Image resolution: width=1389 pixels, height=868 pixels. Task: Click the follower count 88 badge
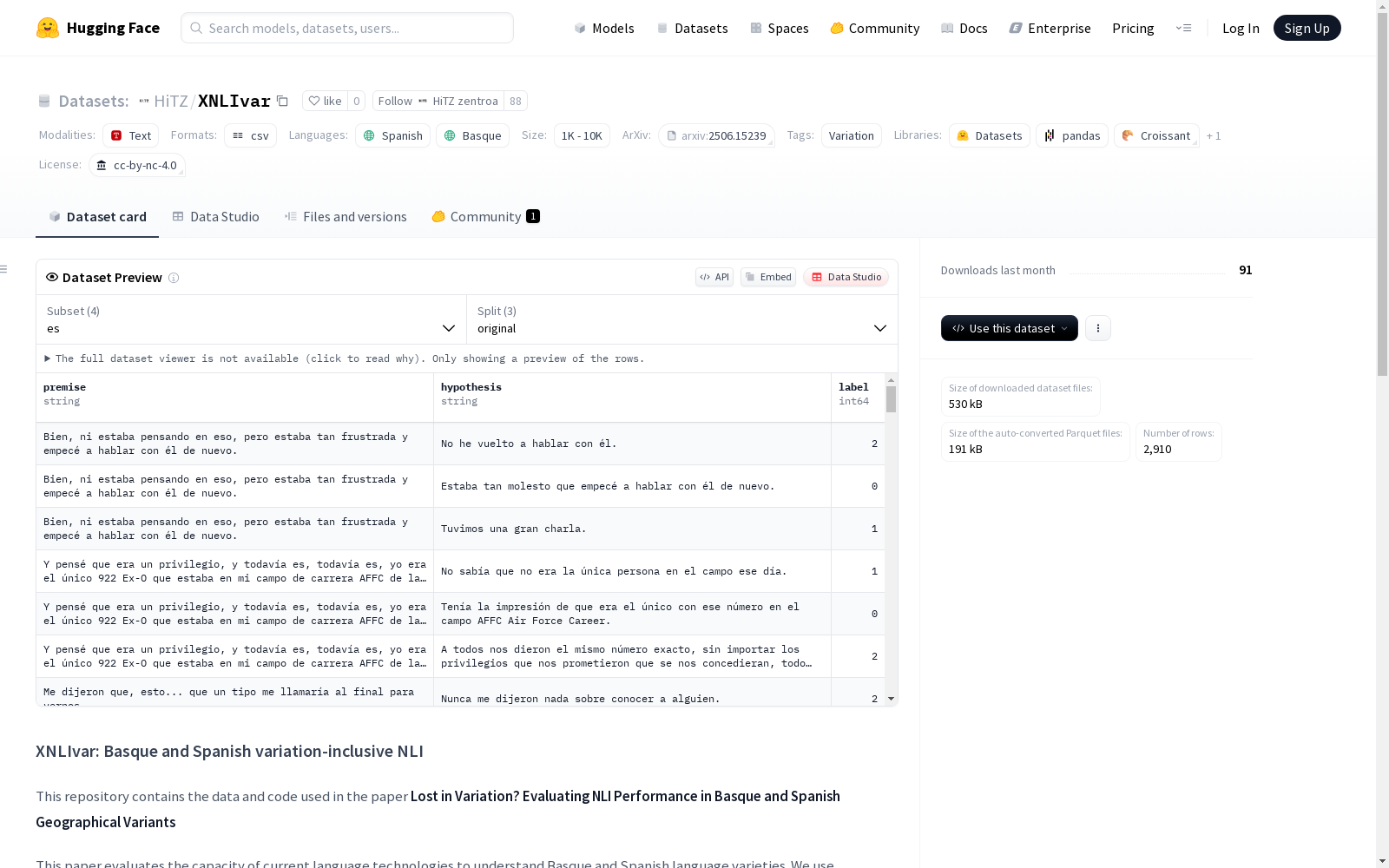point(516,101)
